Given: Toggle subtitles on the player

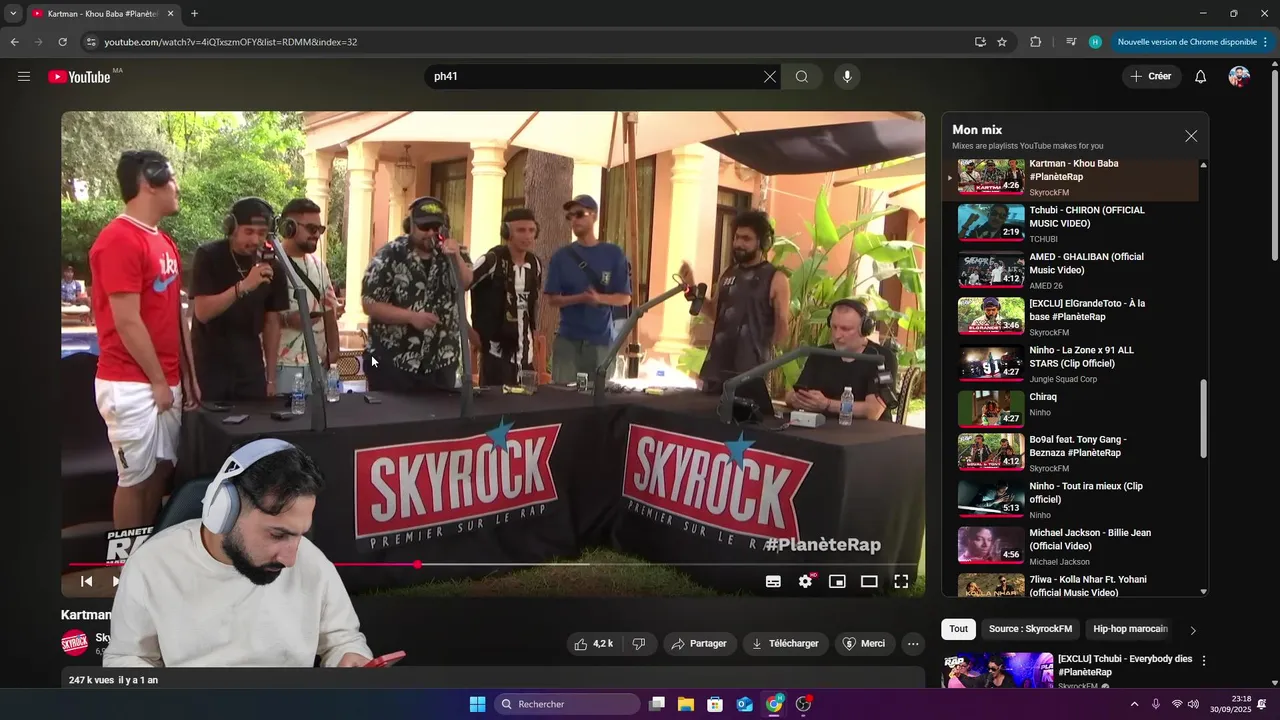Looking at the screenshot, I should point(773,581).
